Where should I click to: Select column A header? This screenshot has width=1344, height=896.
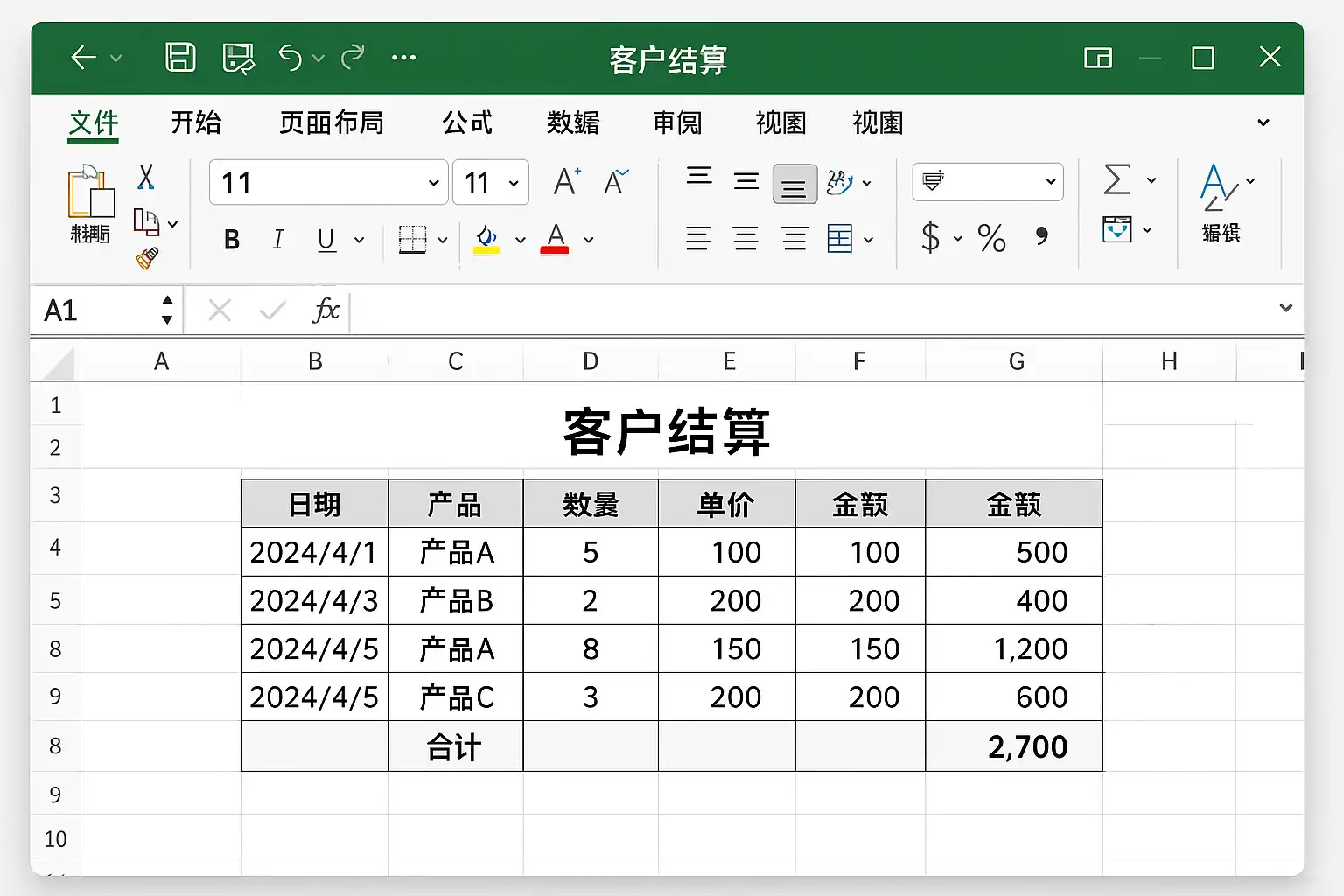[x=161, y=361]
